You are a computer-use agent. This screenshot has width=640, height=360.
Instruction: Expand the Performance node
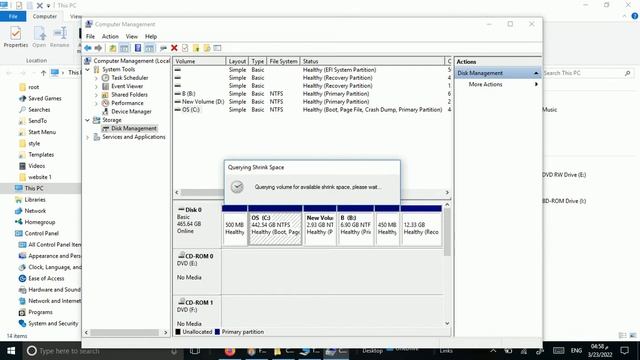click(96, 103)
